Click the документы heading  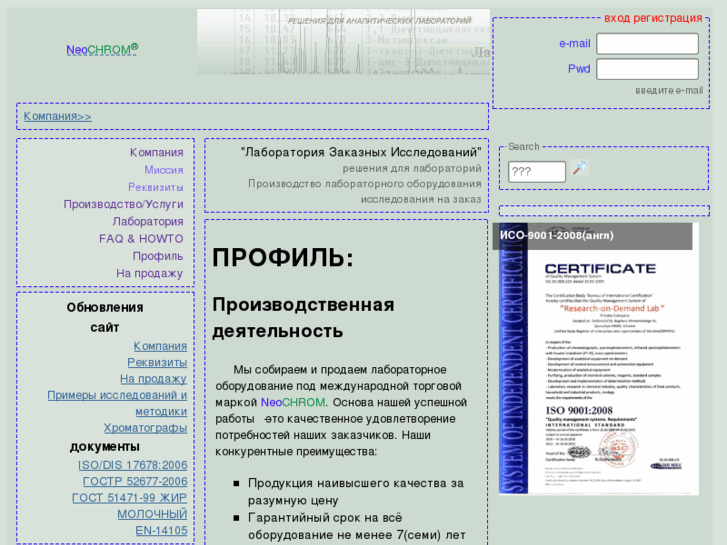pos(105,447)
